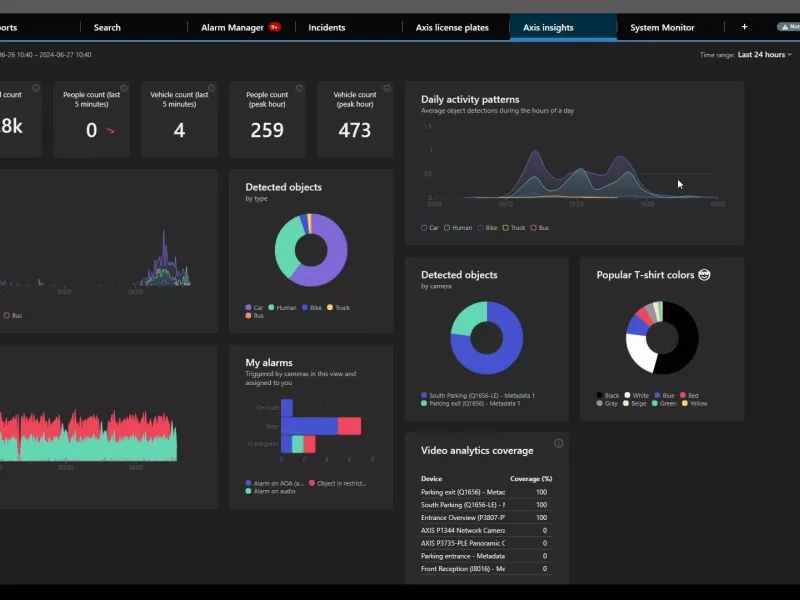This screenshot has height=600, width=800.
Task: Click the red New alarms bar segment
Action: tap(349, 426)
